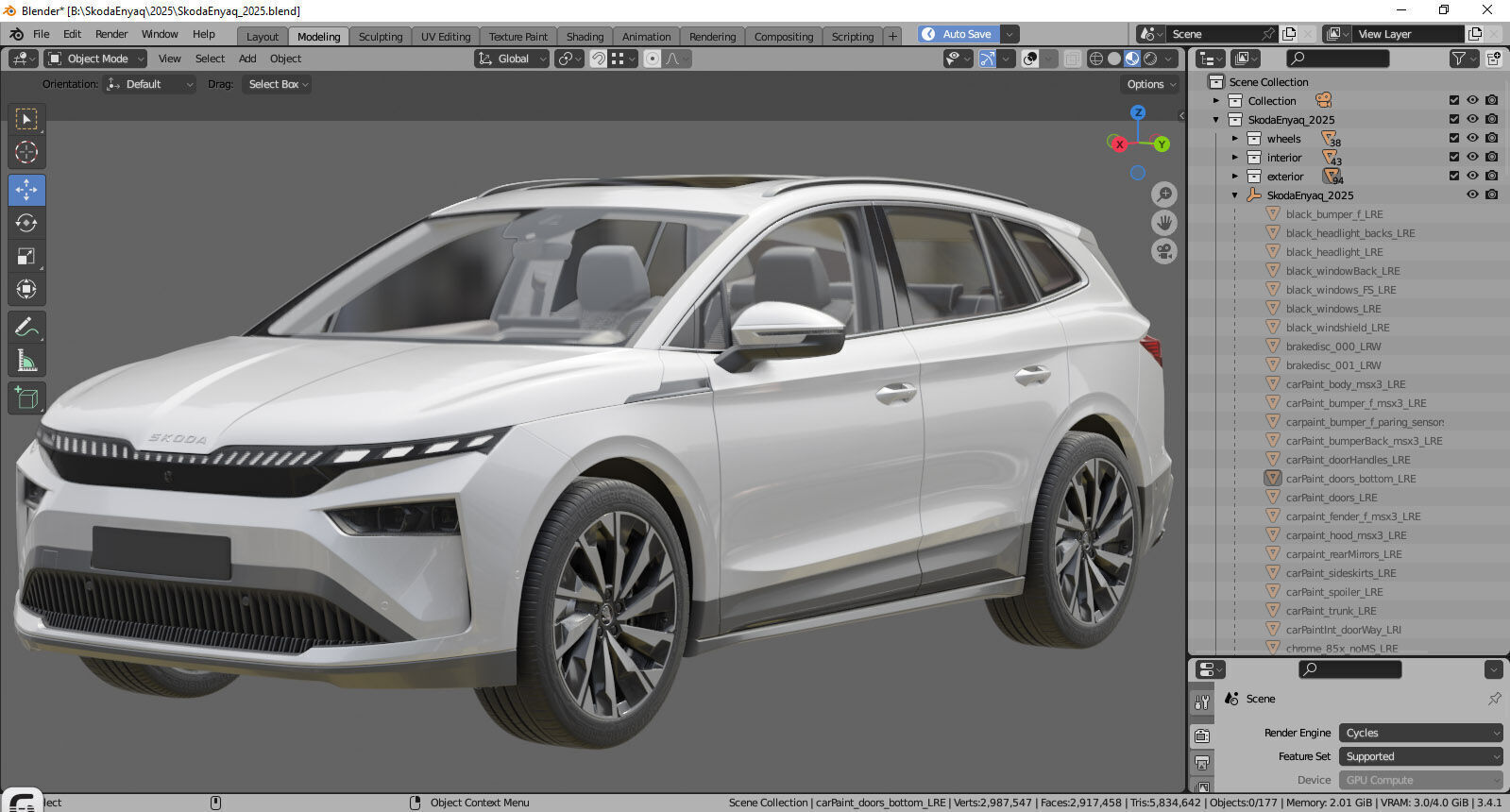This screenshot has width=1510, height=812.
Task: Click the X axis on navigation gizmo
Action: [1119, 144]
